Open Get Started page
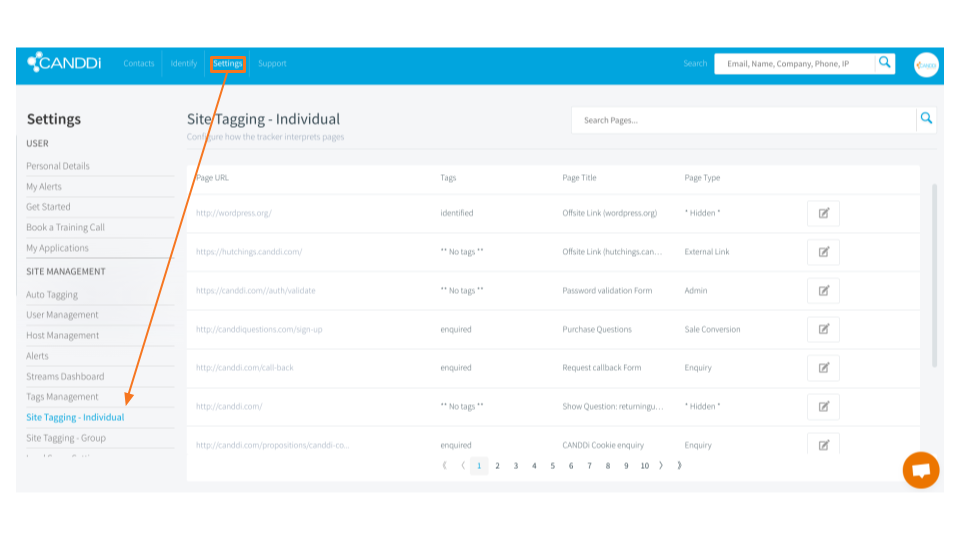The image size is (960, 540). click(48, 207)
